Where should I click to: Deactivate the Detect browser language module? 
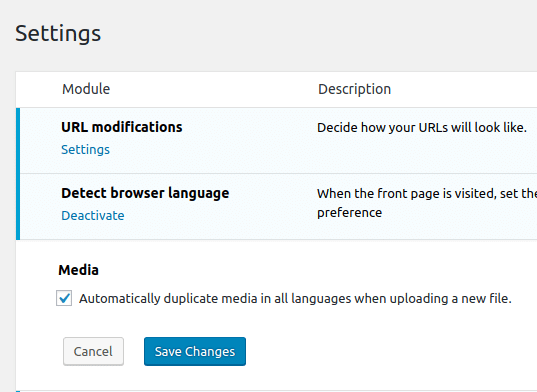[x=93, y=215]
